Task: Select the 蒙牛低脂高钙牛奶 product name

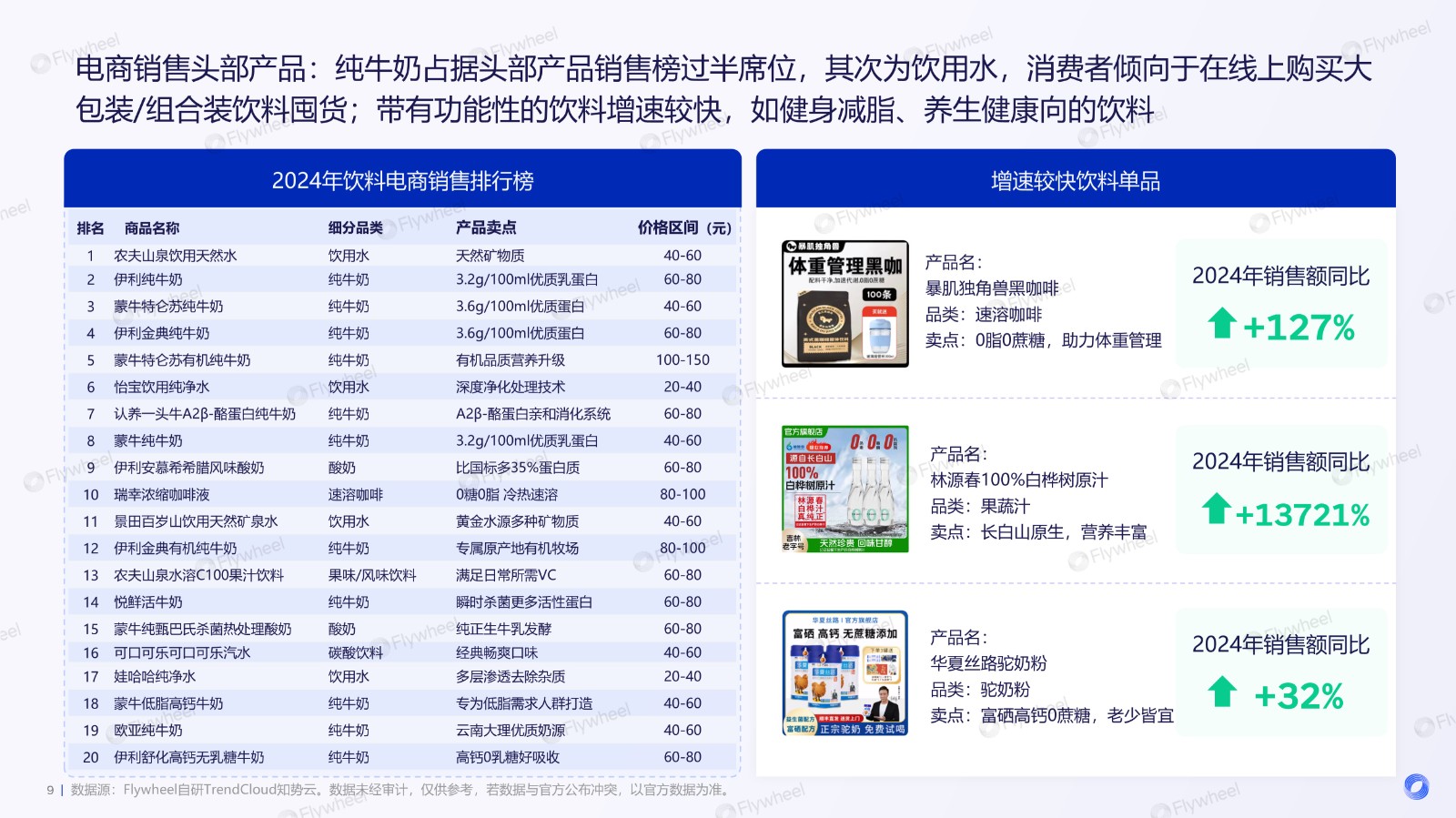Action: [x=168, y=703]
